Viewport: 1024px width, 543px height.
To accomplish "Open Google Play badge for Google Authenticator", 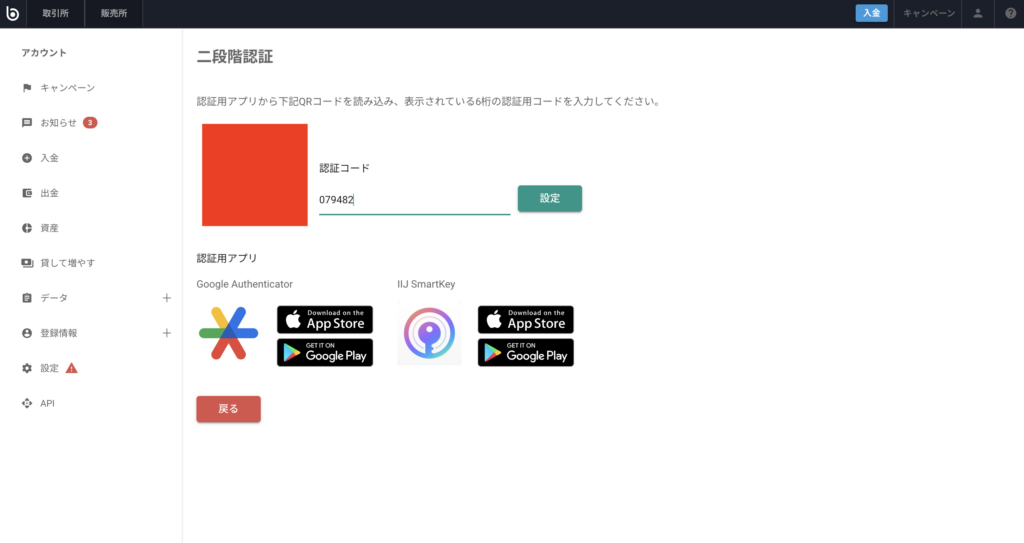I will (325, 353).
